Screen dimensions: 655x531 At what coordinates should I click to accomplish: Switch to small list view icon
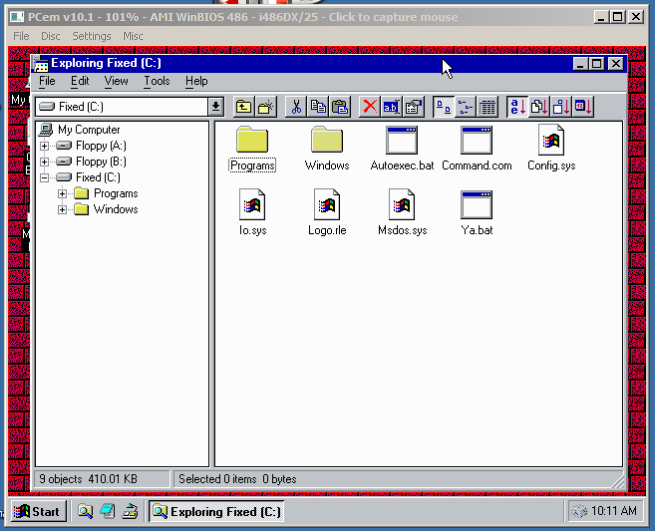pyautogui.click(x=465, y=107)
